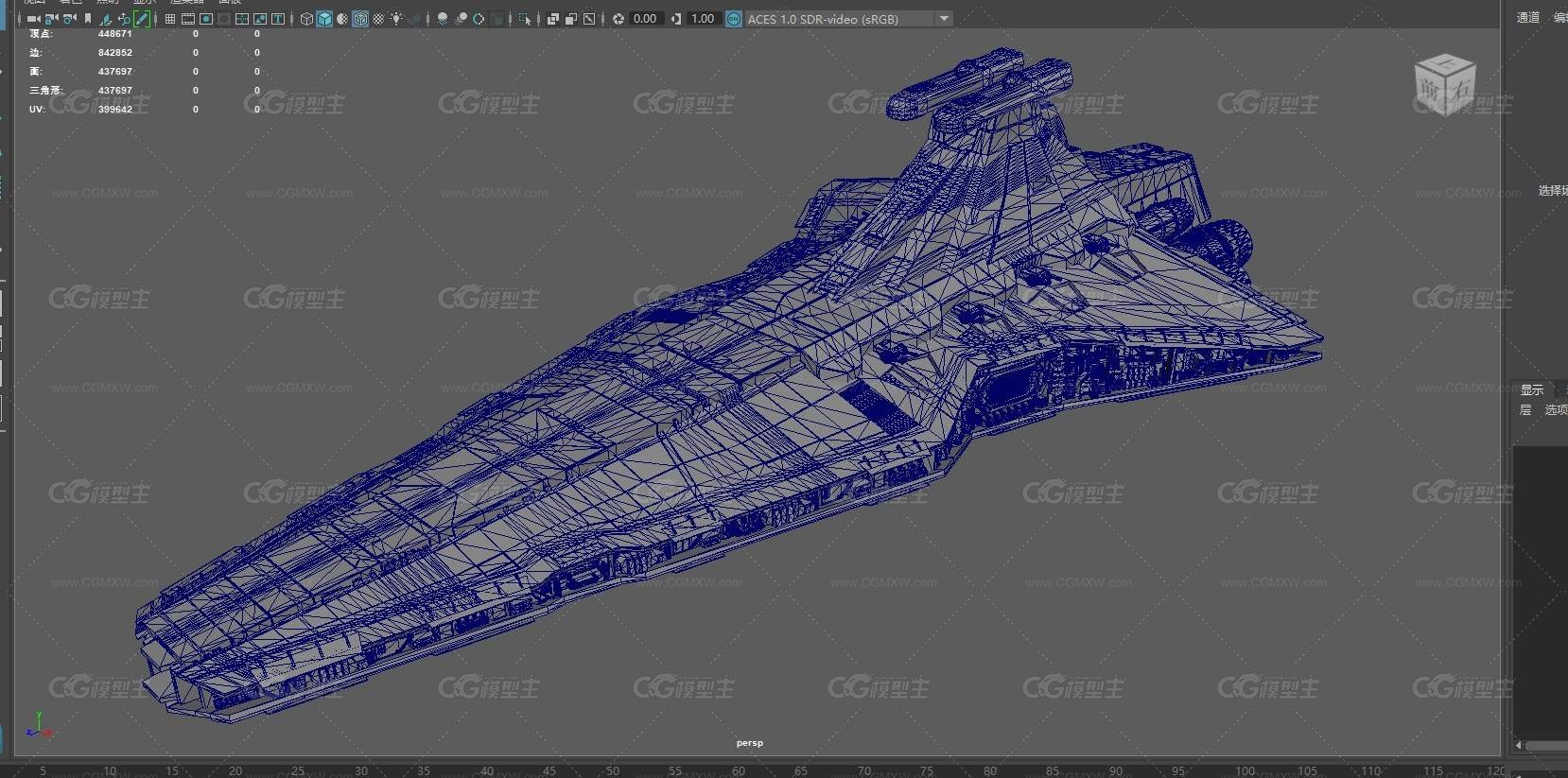Enable Wireframe display cube icon
Image resolution: width=1568 pixels, height=778 pixels.
pyautogui.click(x=306, y=19)
